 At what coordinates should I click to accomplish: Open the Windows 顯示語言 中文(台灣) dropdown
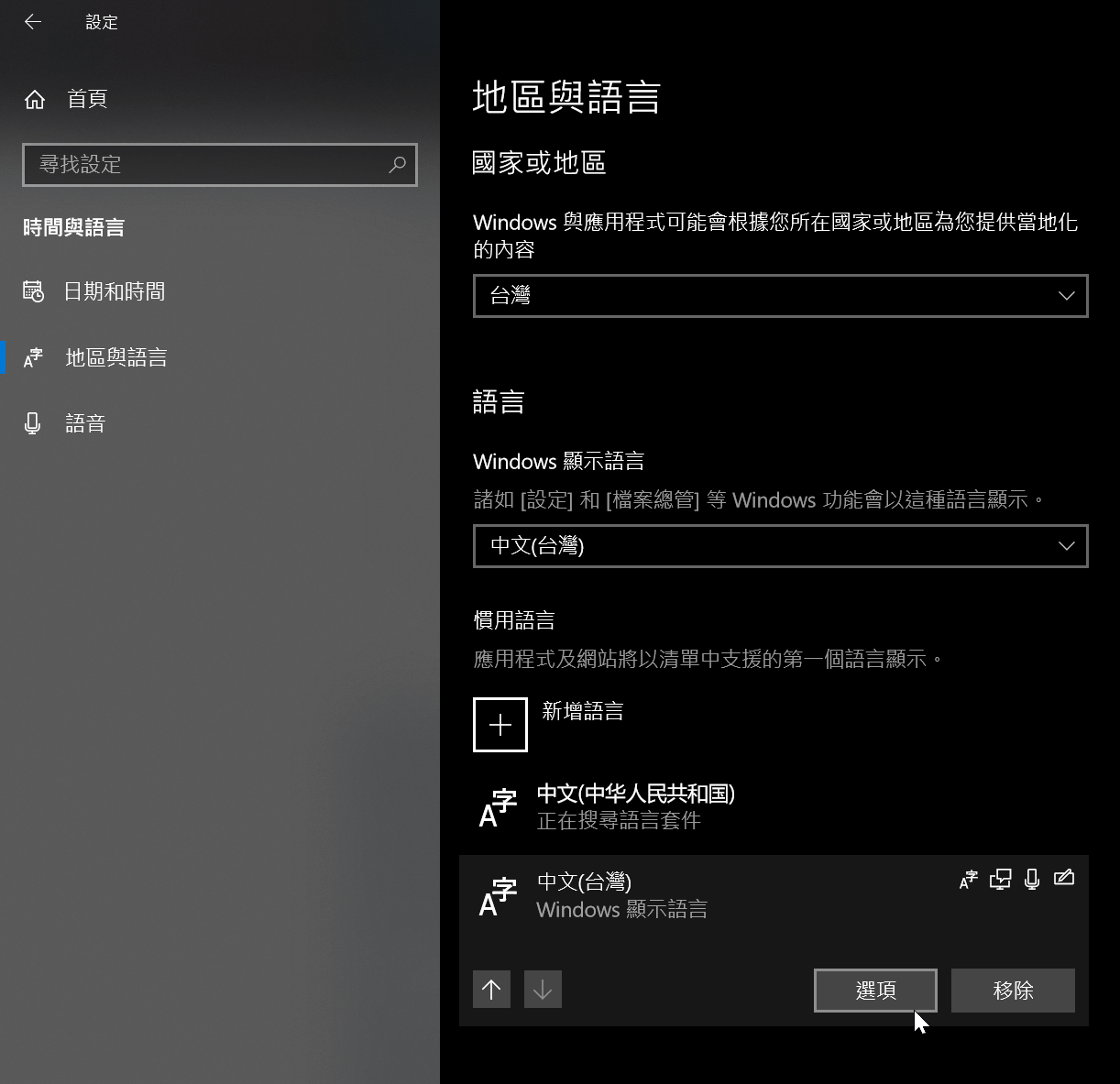(781, 546)
